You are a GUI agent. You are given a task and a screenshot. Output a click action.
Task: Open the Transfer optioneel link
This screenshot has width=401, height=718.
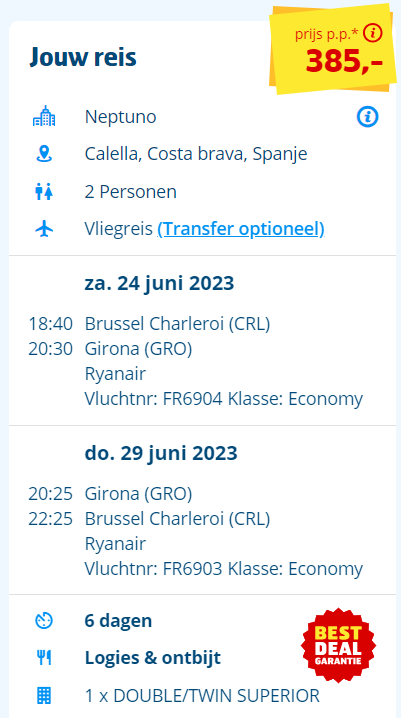coord(241,229)
